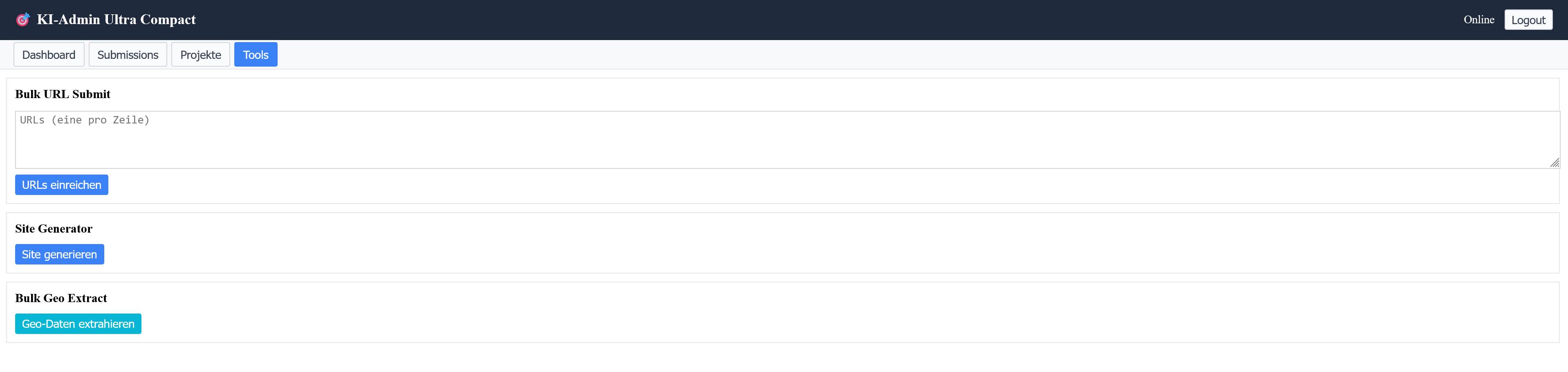Select the active Tools tab
The image size is (1568, 372).
click(256, 55)
